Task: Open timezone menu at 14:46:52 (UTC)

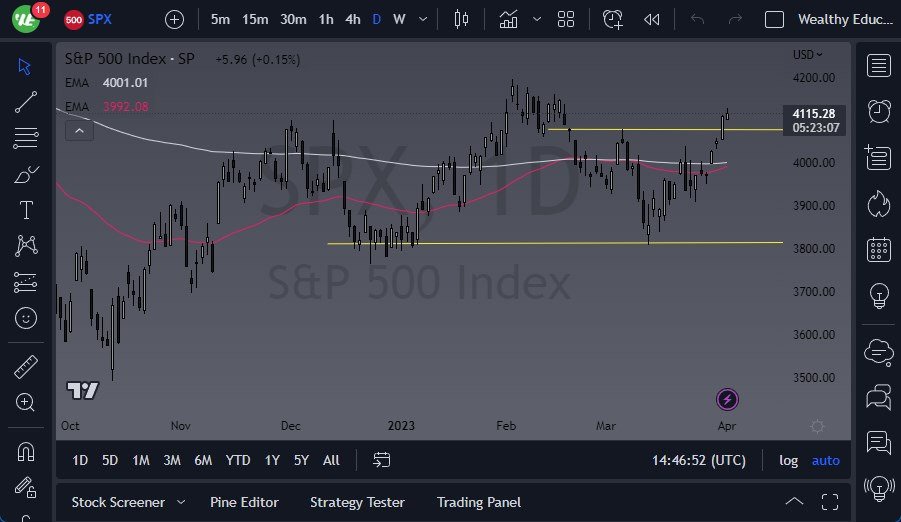Action: pos(699,460)
